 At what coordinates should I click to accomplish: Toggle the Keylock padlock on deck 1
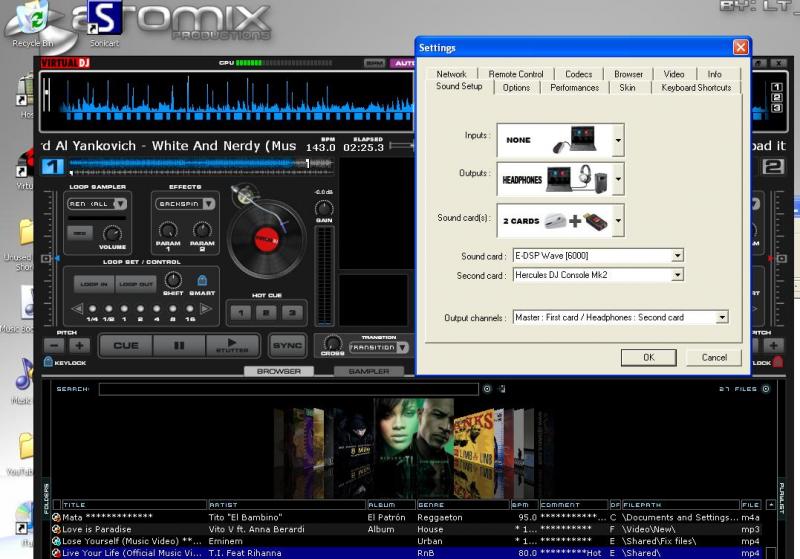(48, 362)
